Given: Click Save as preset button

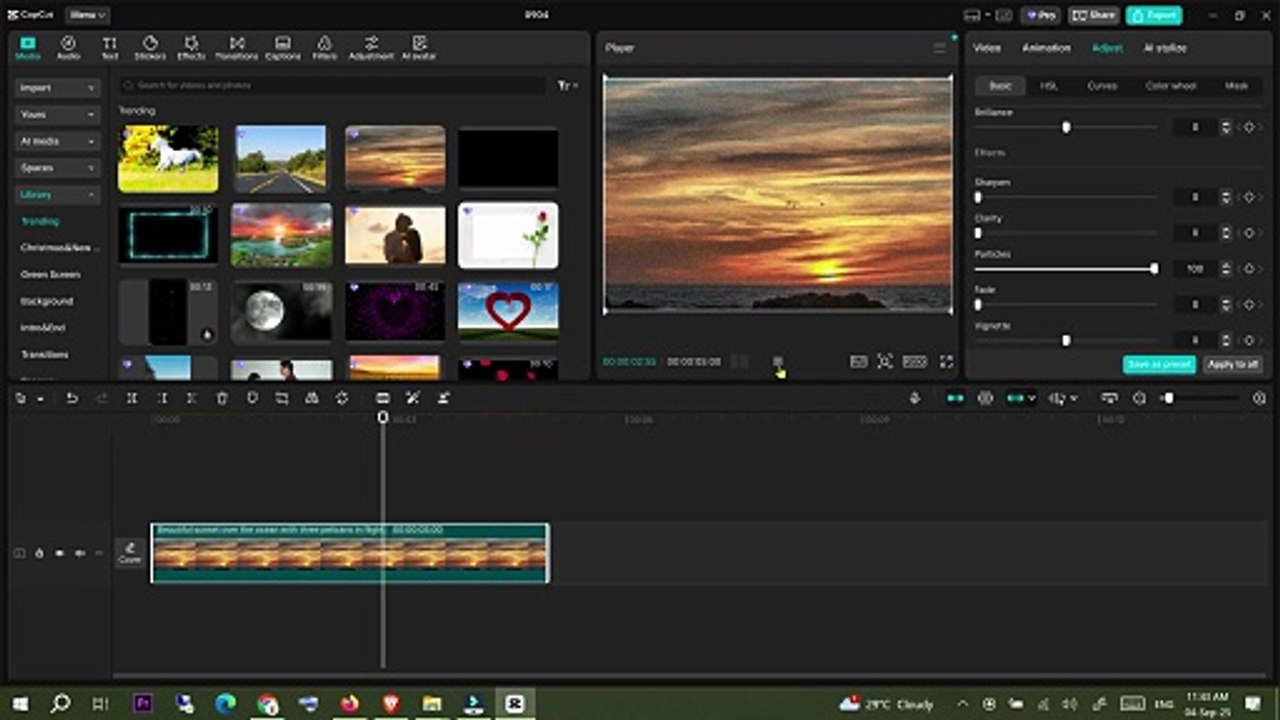Looking at the screenshot, I should point(1159,365).
